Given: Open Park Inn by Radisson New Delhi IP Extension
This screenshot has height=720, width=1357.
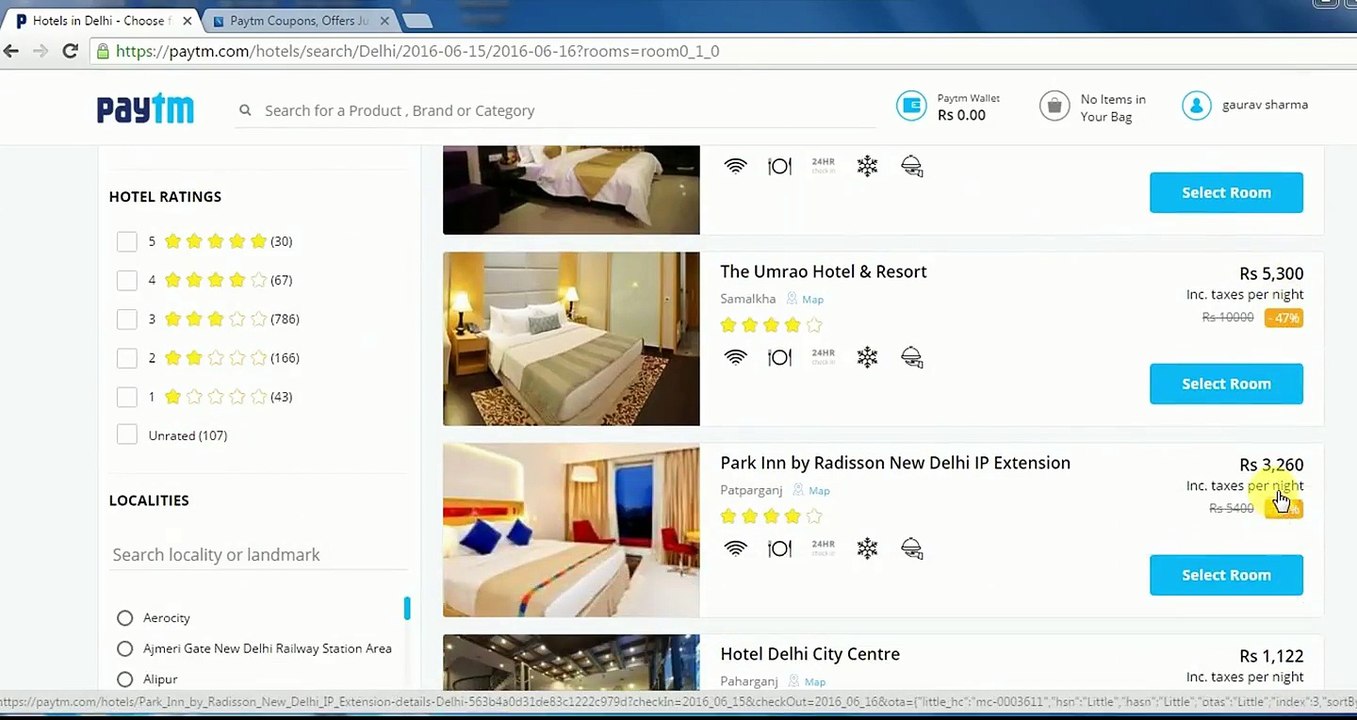Looking at the screenshot, I should (895, 463).
